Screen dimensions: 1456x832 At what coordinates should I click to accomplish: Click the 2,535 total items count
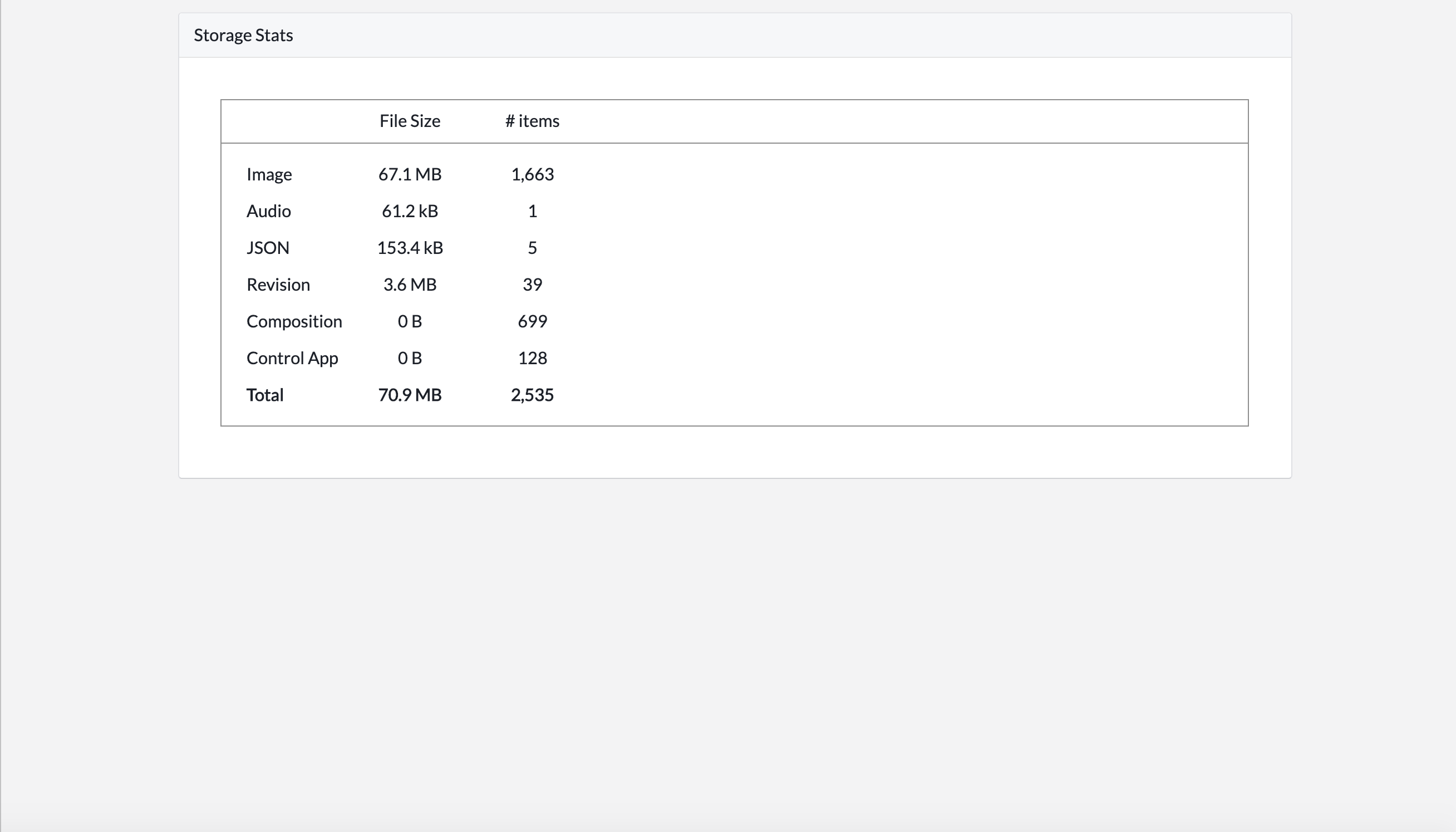click(532, 395)
